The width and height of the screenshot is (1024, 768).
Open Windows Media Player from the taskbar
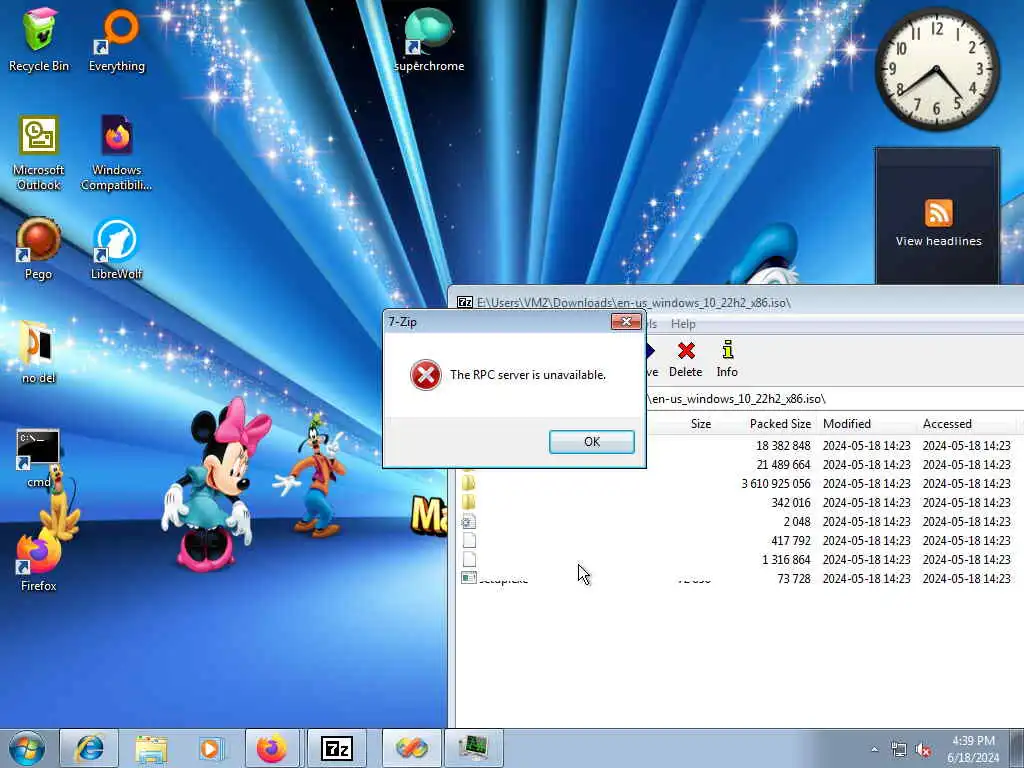[210, 748]
